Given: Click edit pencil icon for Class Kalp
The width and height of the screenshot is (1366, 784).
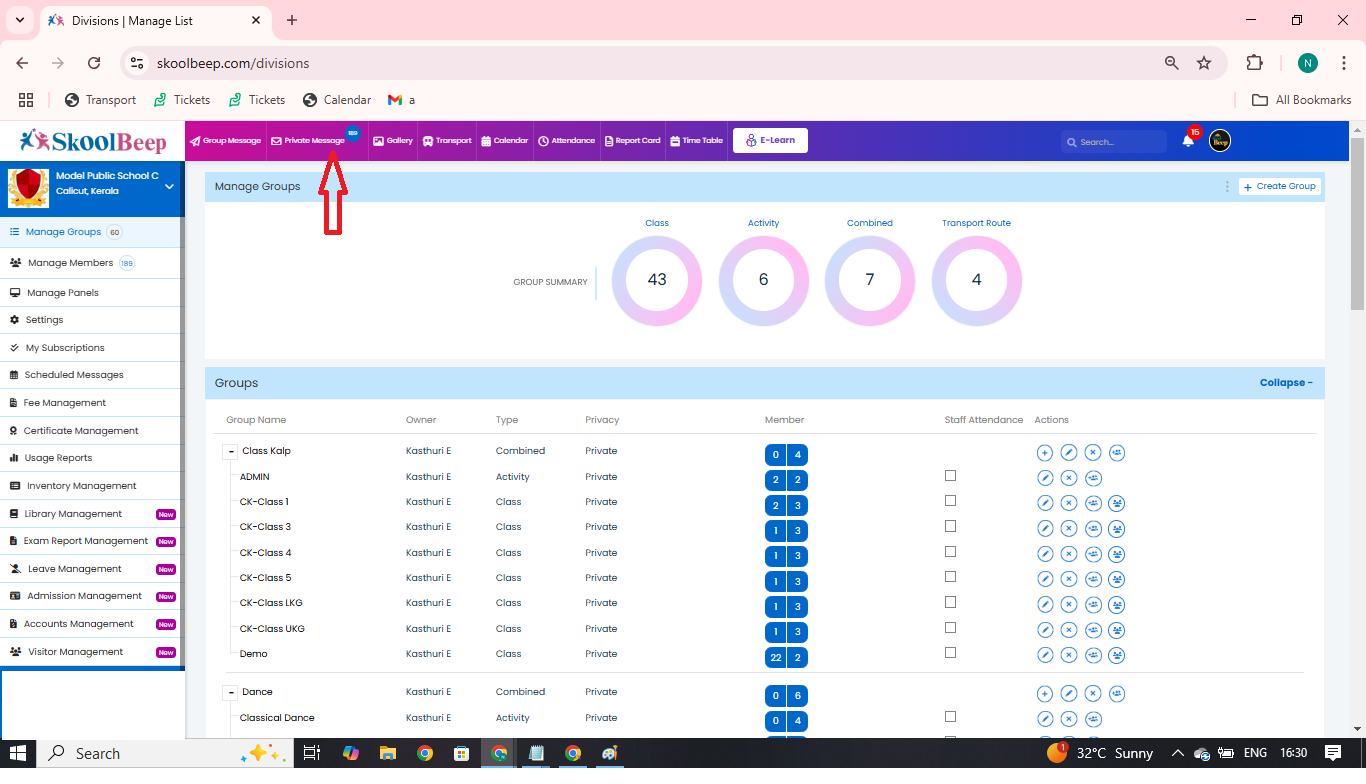Looking at the screenshot, I should (x=1069, y=453).
